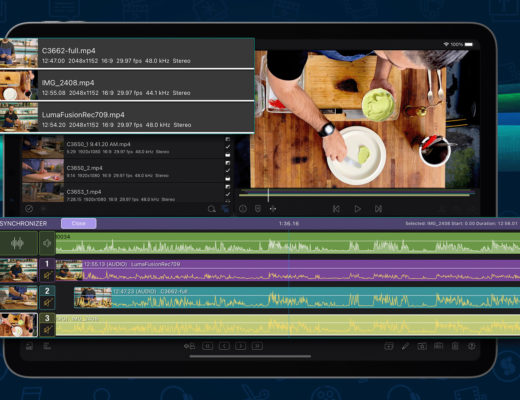Image resolution: width=520 pixels, height=400 pixels.
Task: Click the jump-to-end bracket button
Action: pyautogui.click(x=257, y=346)
